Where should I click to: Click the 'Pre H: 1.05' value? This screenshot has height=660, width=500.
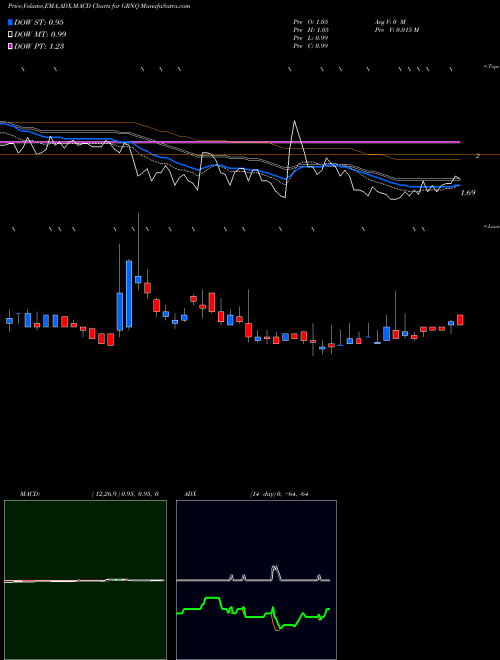(311, 30)
